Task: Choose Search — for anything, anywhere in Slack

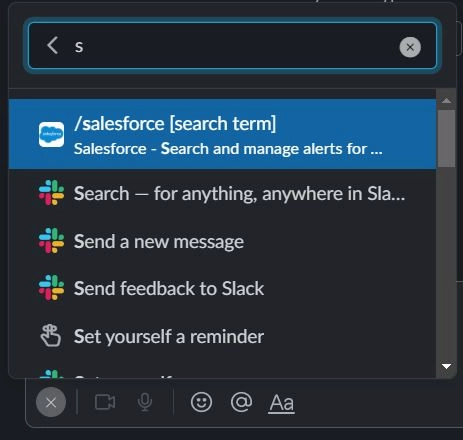Action: pos(222,193)
